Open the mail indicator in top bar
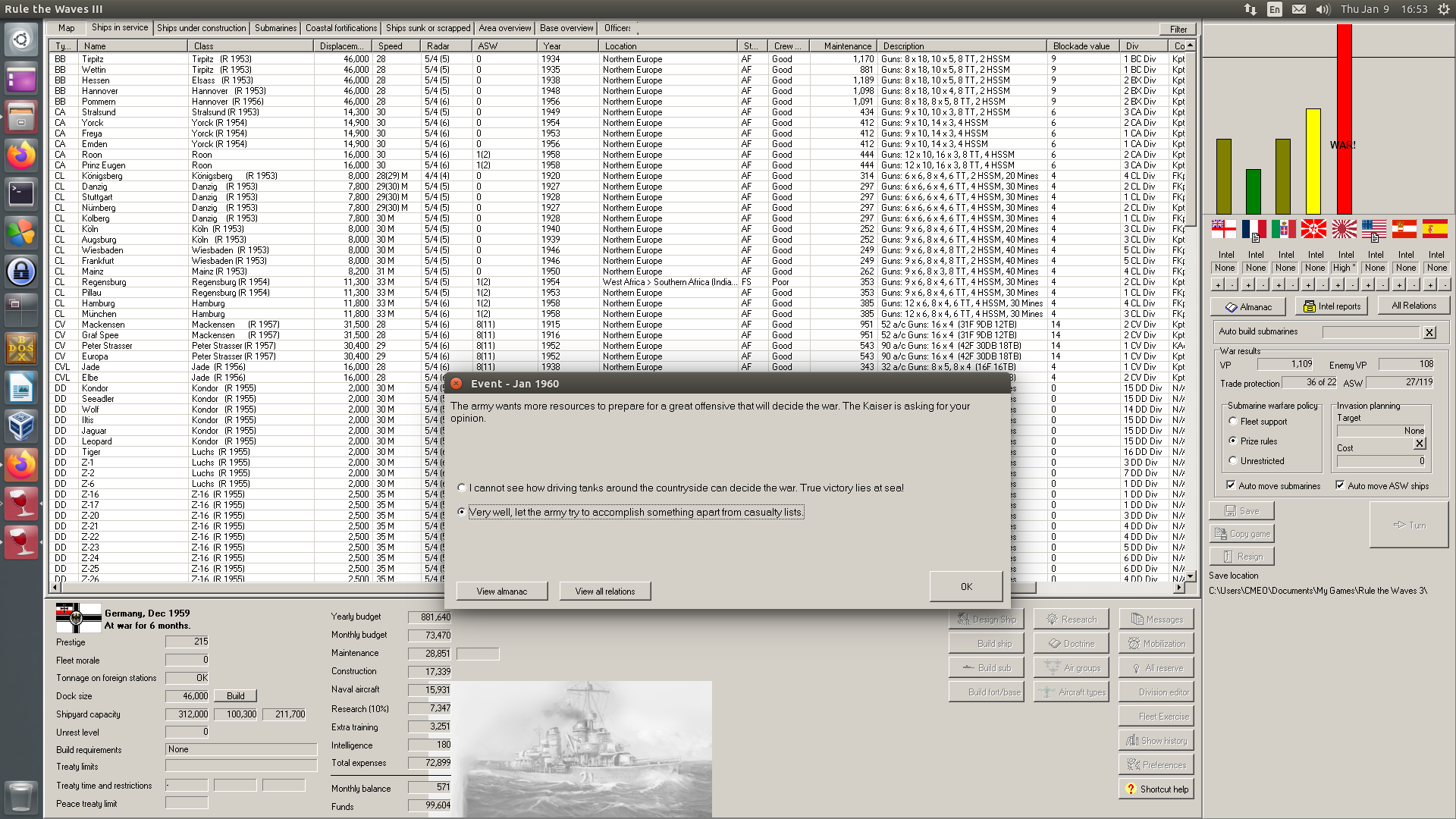 click(x=1299, y=9)
